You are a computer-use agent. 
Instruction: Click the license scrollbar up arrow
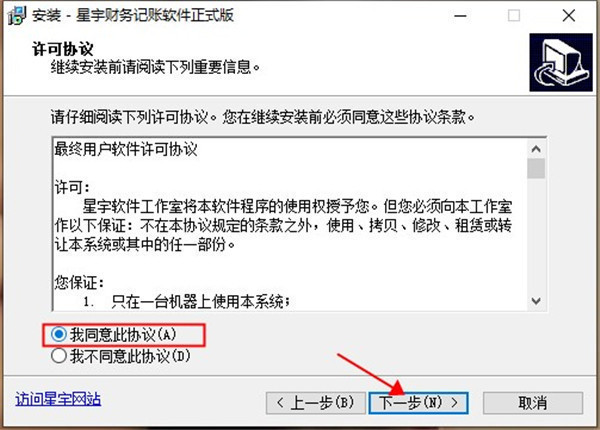536,149
